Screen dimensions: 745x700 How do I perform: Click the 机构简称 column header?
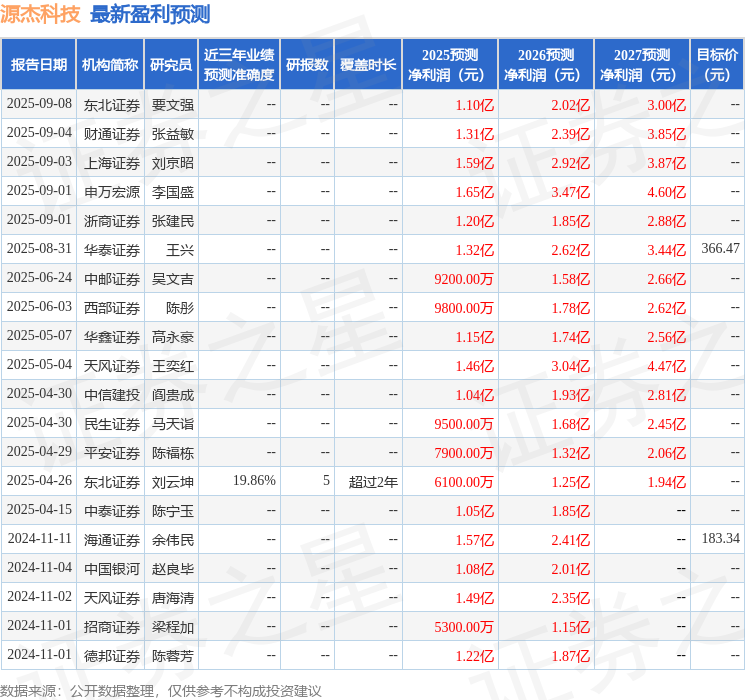[110, 65]
